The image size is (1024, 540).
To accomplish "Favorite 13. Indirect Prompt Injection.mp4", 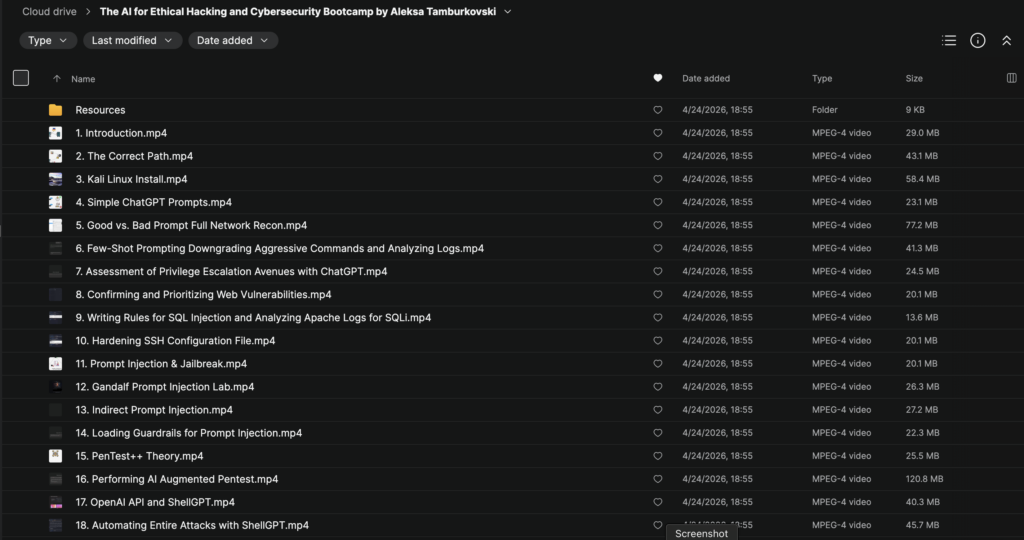I will (x=658, y=409).
